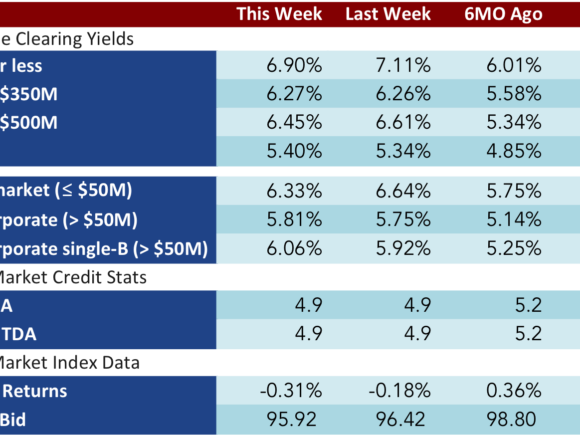This screenshot has width=580, height=435.
Task: Click the Market Credit Stats heading
Action: tap(73, 277)
